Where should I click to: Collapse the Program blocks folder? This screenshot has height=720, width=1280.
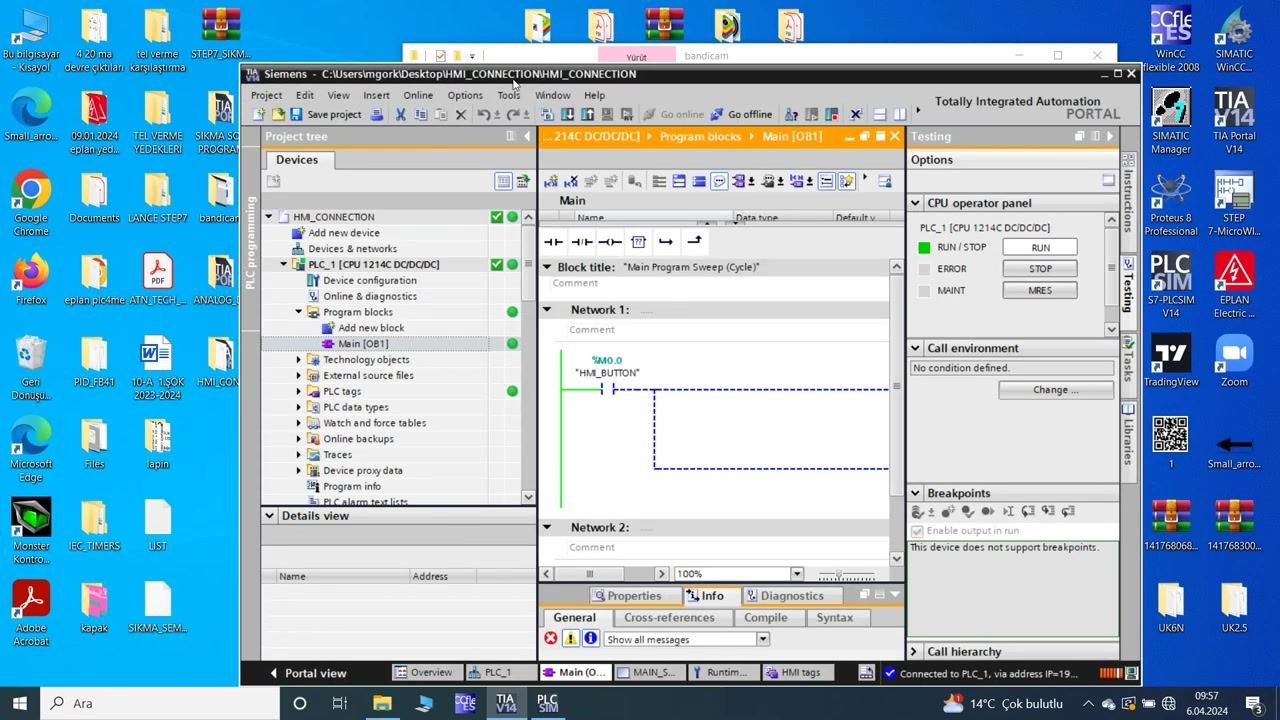298,312
